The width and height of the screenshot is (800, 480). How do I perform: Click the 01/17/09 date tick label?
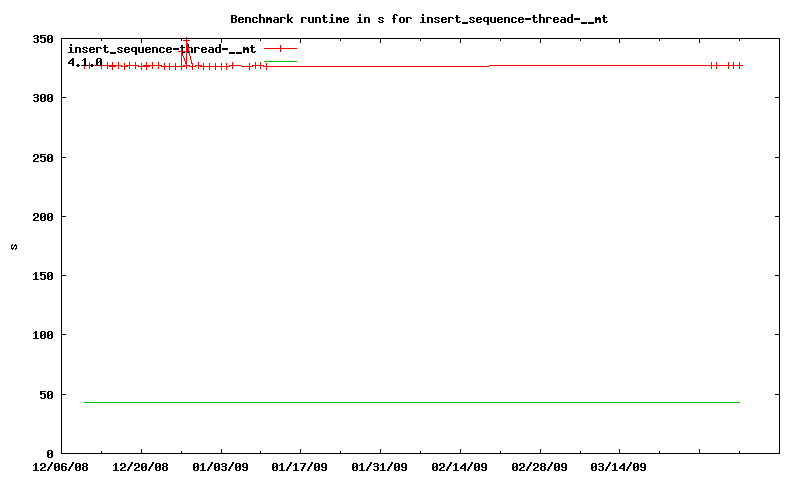click(x=300, y=466)
